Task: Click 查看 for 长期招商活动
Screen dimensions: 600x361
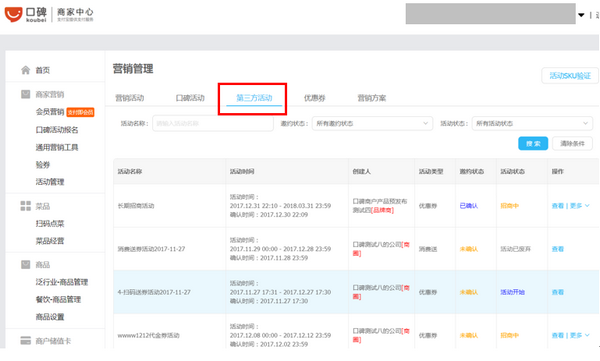Action: click(x=558, y=206)
